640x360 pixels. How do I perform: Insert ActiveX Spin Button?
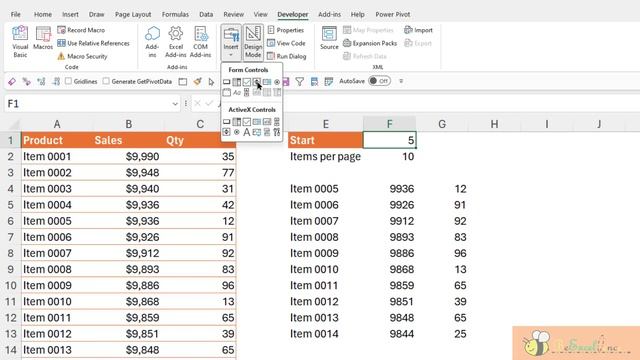tap(227, 132)
